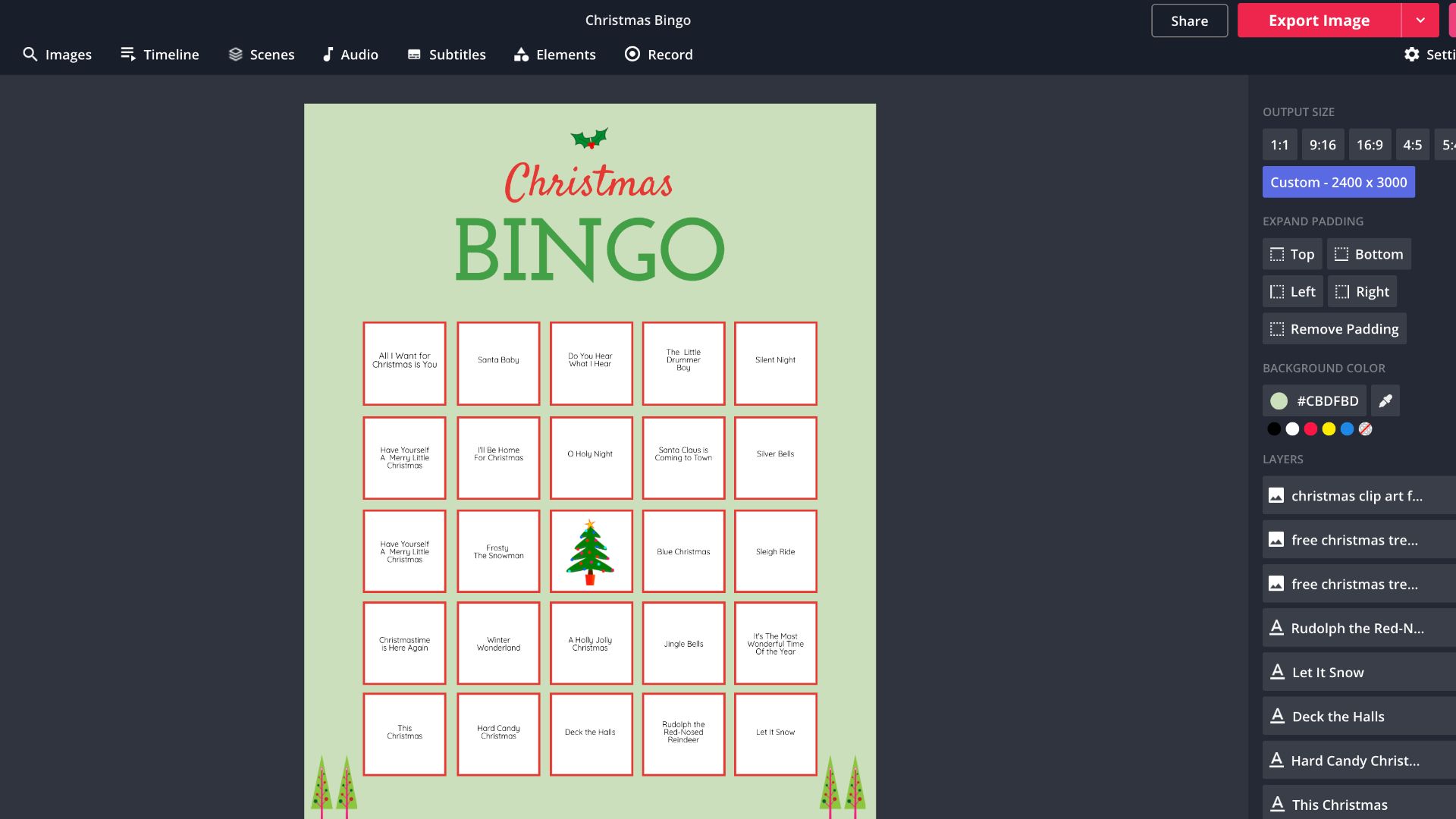Pick a background color with the eyedropper
This screenshot has width=1456, height=819.
coord(1385,400)
